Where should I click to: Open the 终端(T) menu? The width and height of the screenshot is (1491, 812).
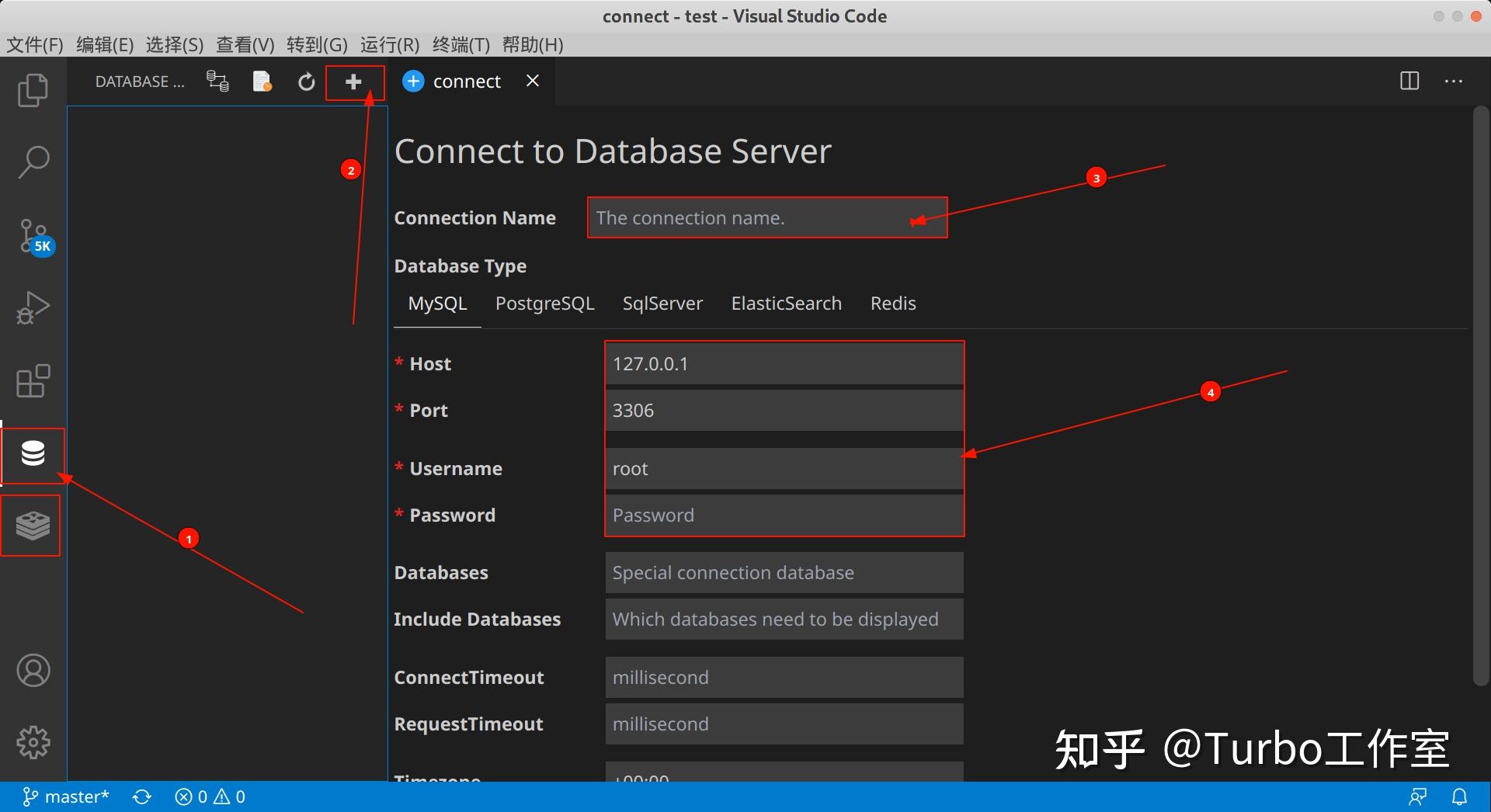click(x=460, y=44)
